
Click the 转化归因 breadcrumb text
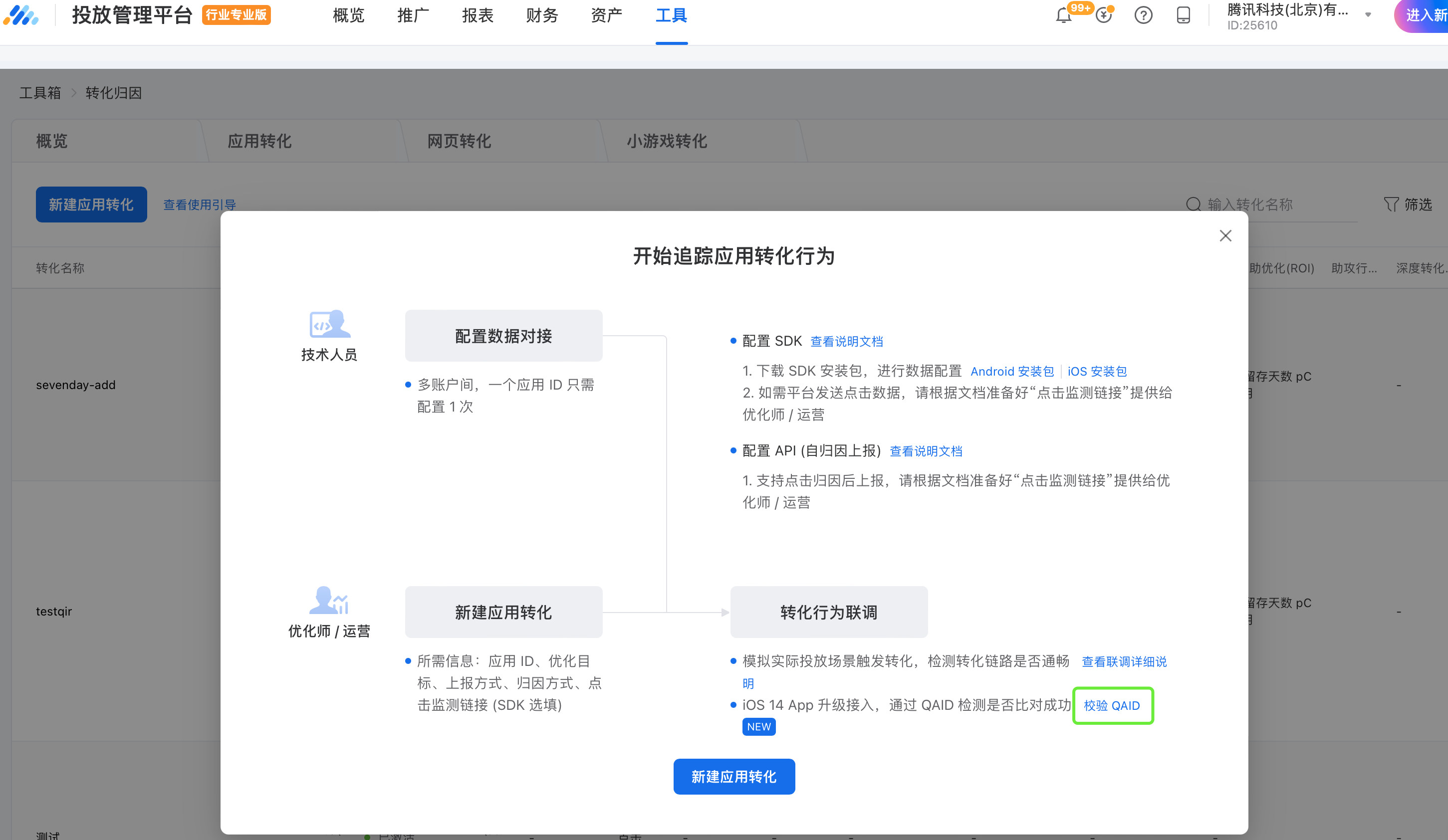[x=114, y=93]
